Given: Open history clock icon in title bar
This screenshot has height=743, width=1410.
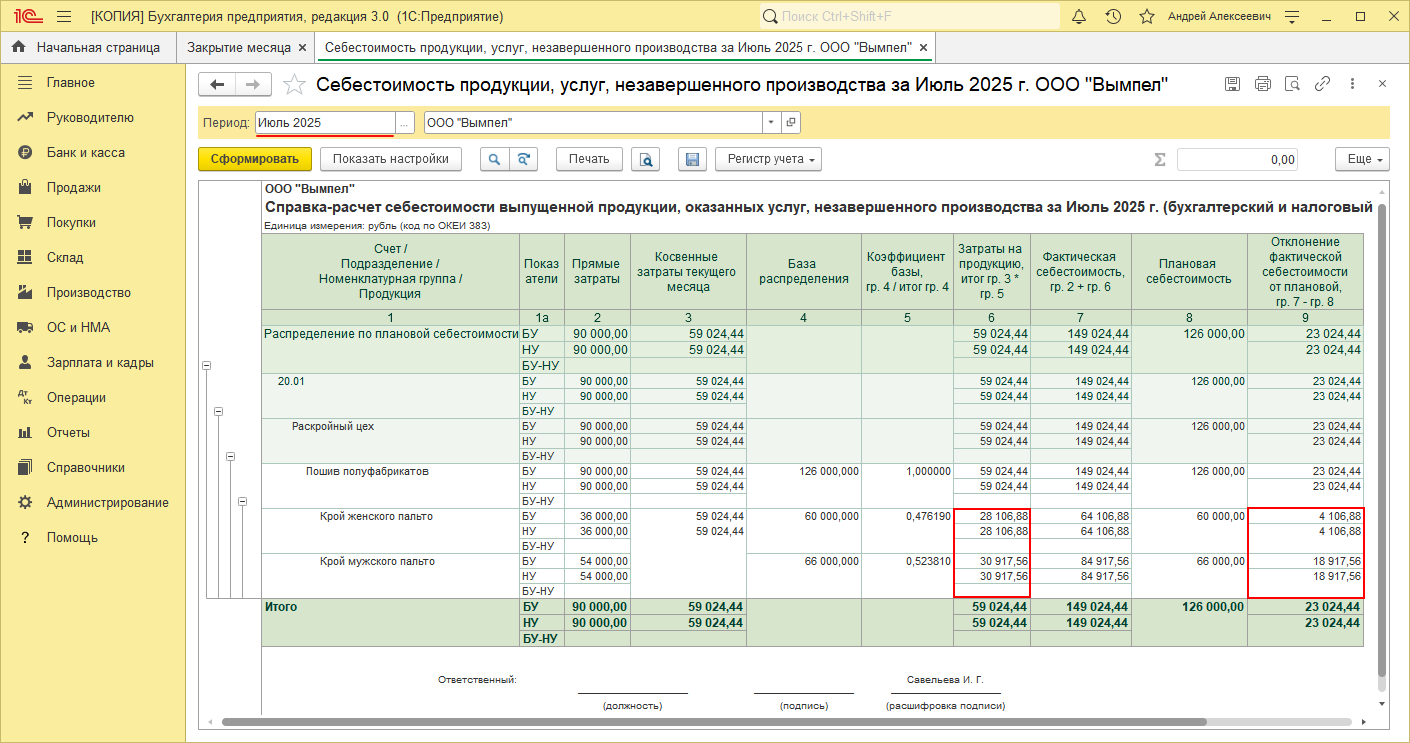Looking at the screenshot, I should pos(1113,17).
